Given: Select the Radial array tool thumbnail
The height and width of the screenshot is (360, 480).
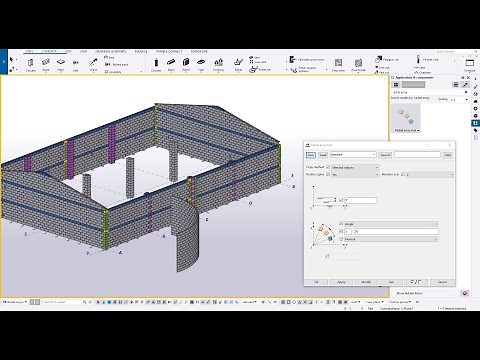Looking at the screenshot, I should [x=406, y=119].
